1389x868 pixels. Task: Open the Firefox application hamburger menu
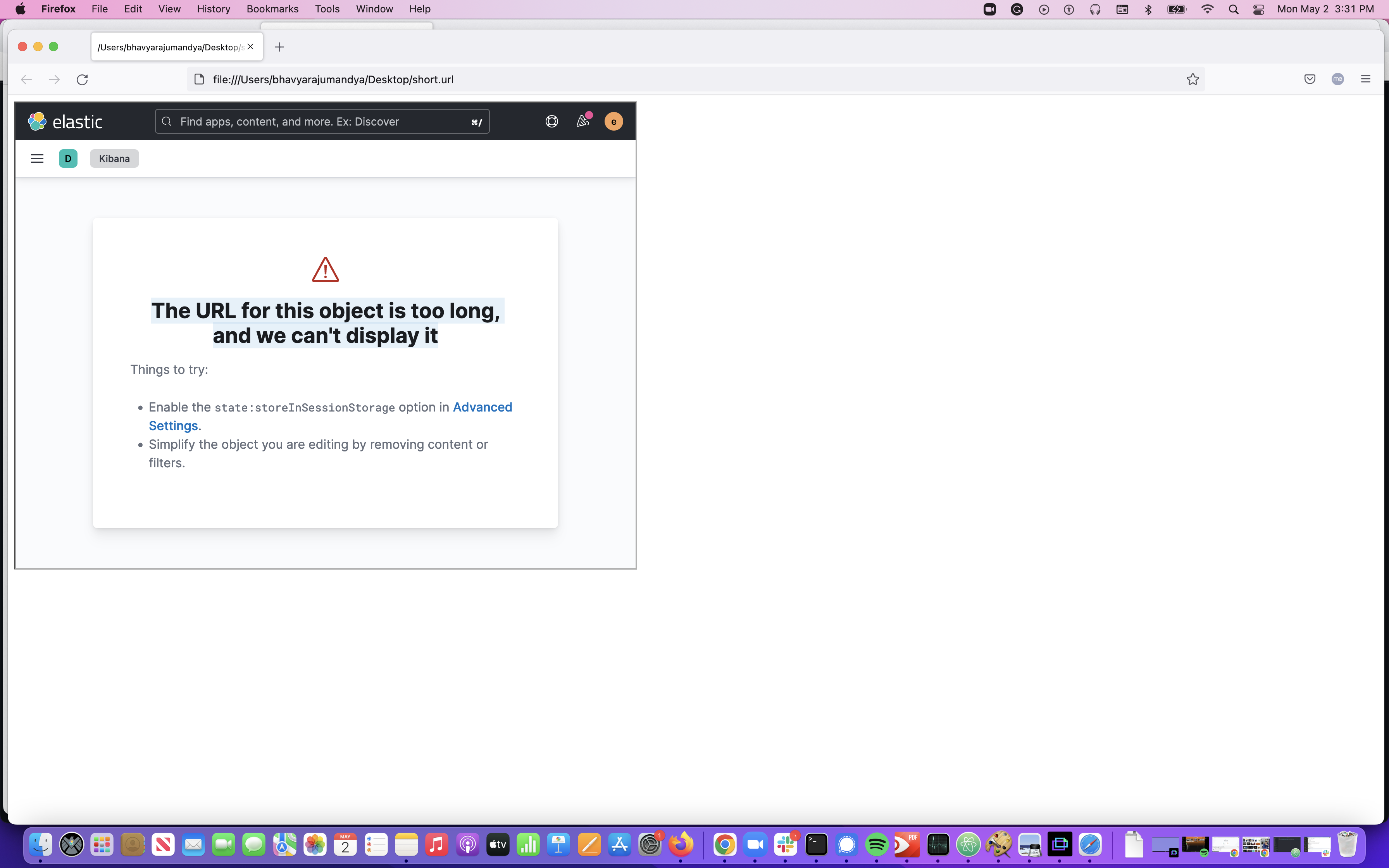click(x=1365, y=79)
